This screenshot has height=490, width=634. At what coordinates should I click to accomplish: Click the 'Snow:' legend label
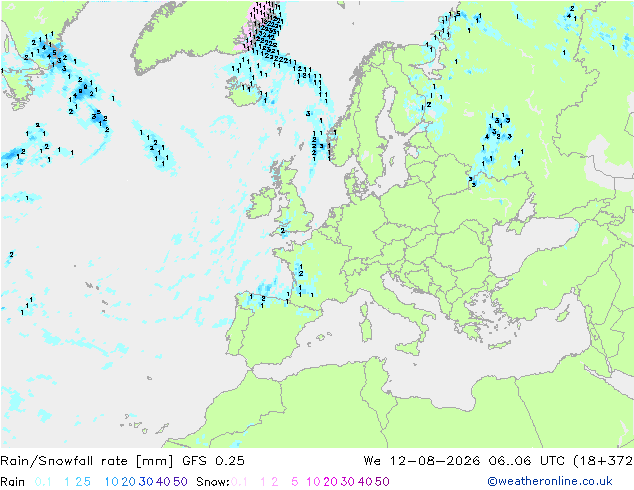tap(213, 482)
